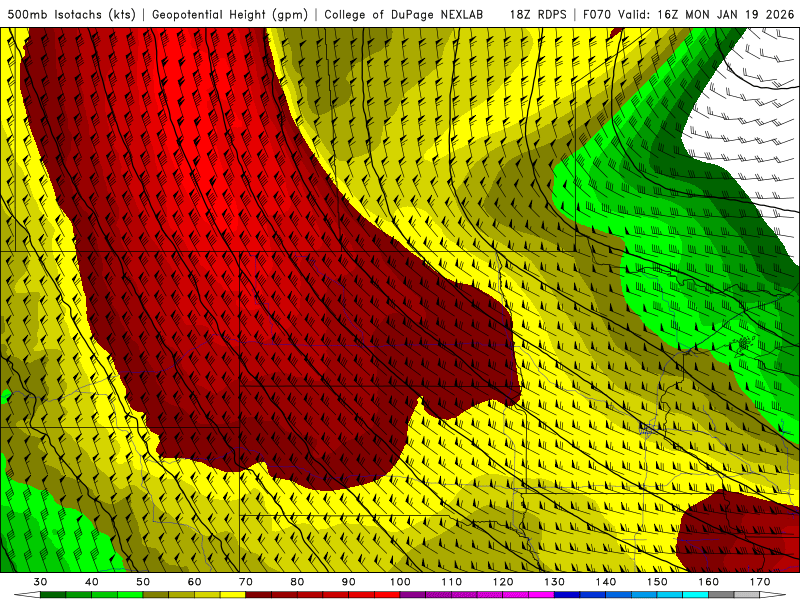This screenshot has width=800, height=600.
Task: Click the 60 value on the color scale
Action: click(x=194, y=582)
